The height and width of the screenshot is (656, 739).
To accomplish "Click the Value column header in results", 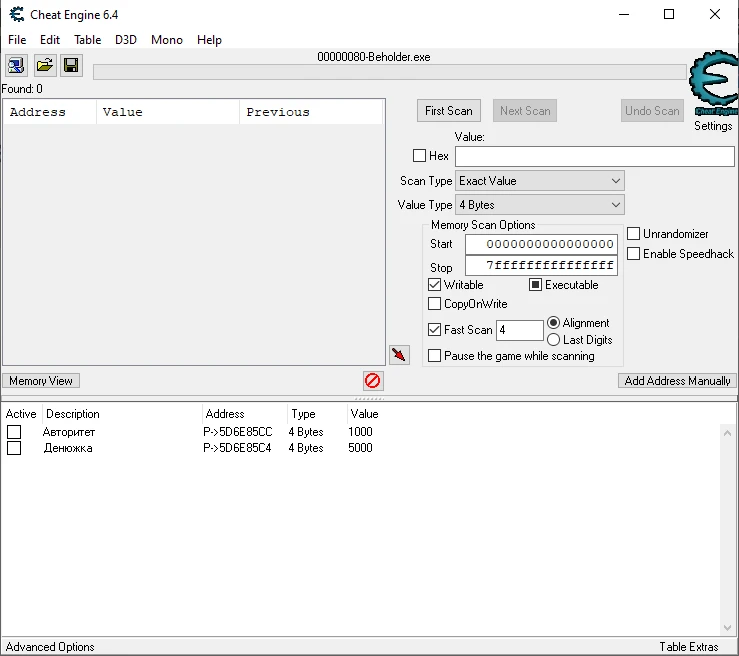I will click(168, 112).
